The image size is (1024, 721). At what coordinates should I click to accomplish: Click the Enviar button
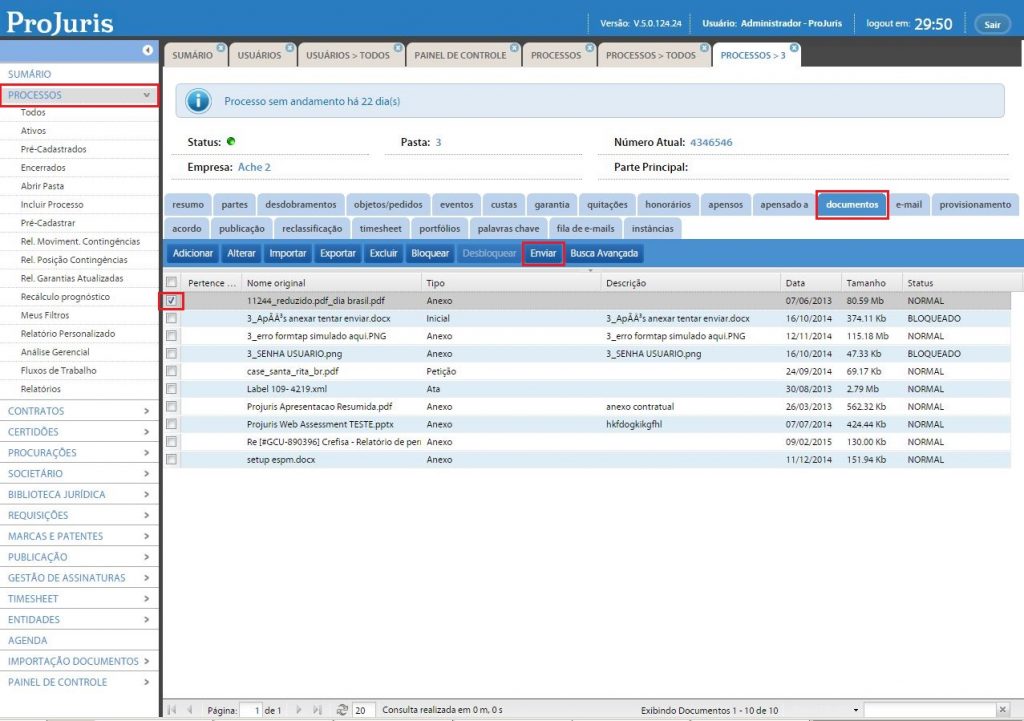point(543,253)
